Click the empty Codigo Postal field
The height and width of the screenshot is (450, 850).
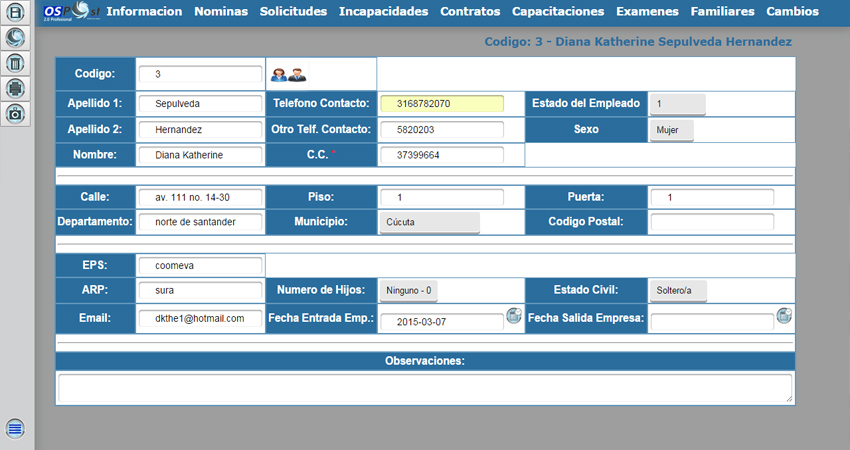tap(712, 222)
